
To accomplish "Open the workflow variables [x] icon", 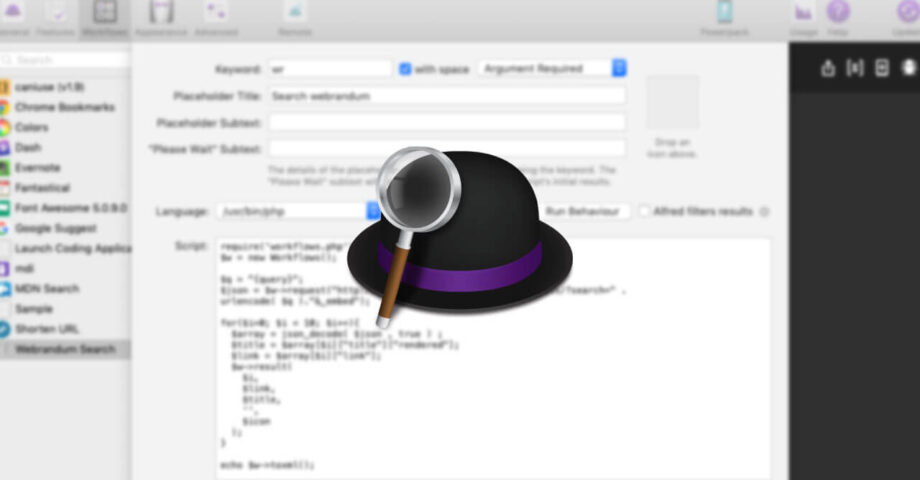I will pos(855,68).
